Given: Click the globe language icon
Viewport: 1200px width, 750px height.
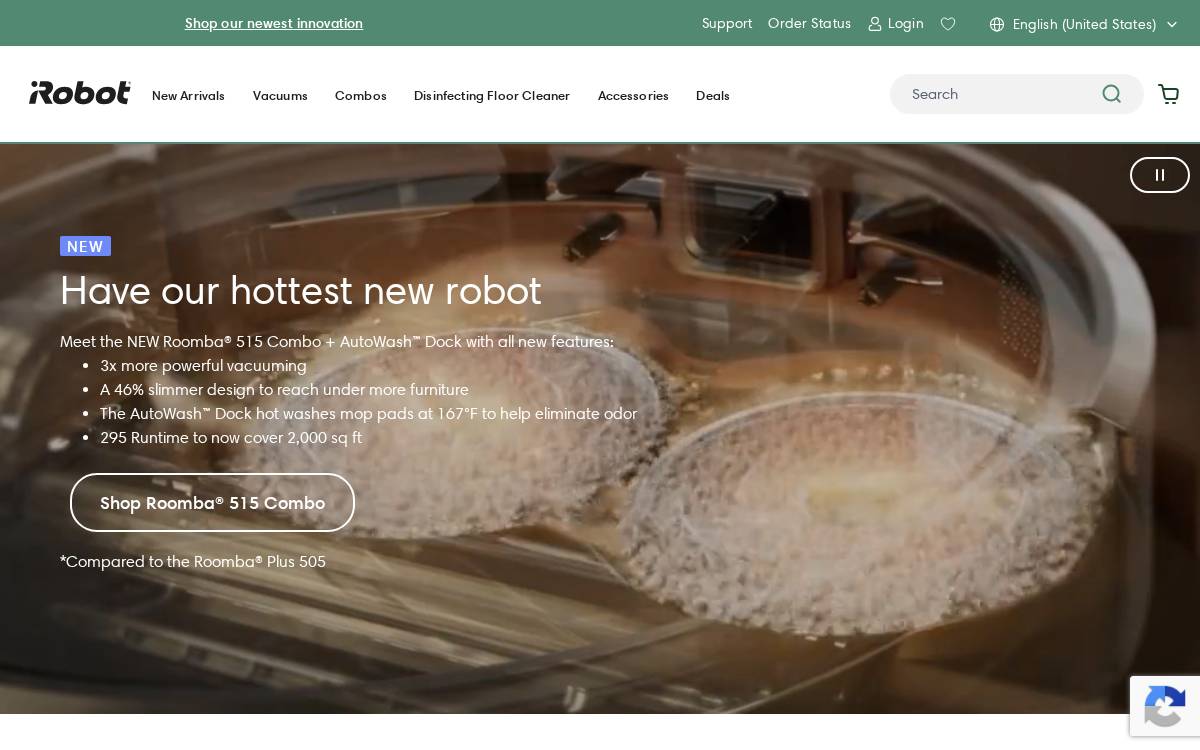Looking at the screenshot, I should pos(997,24).
